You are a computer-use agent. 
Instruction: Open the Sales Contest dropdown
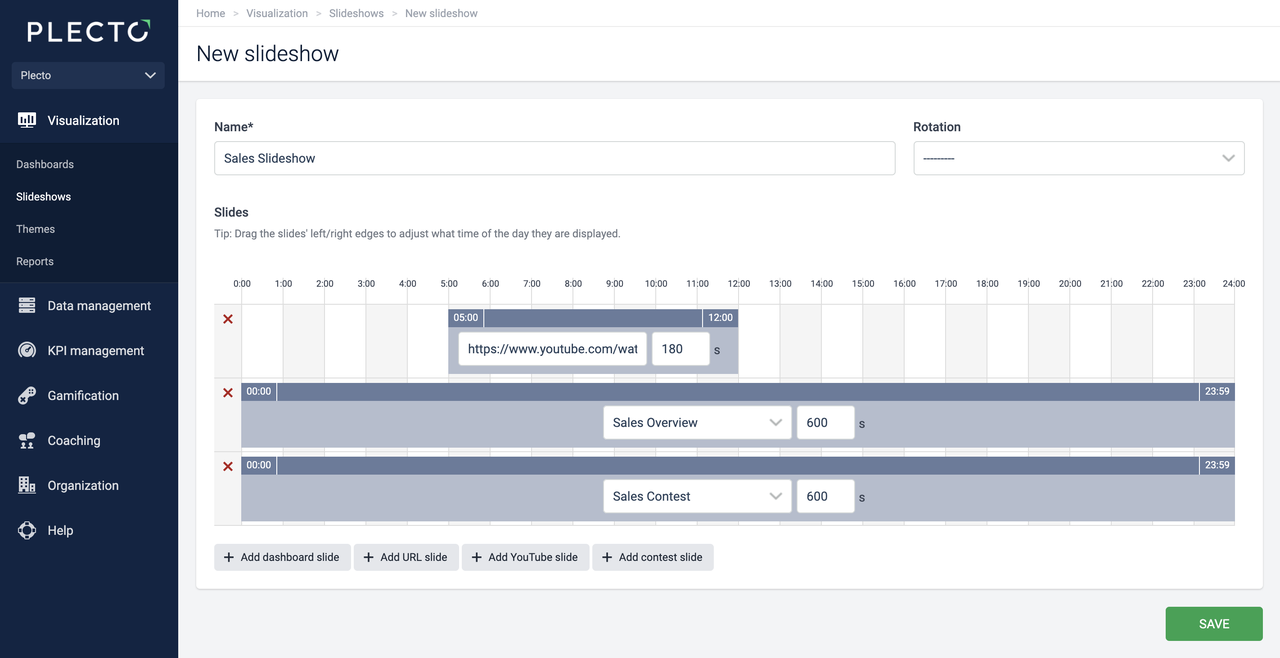click(x=697, y=497)
